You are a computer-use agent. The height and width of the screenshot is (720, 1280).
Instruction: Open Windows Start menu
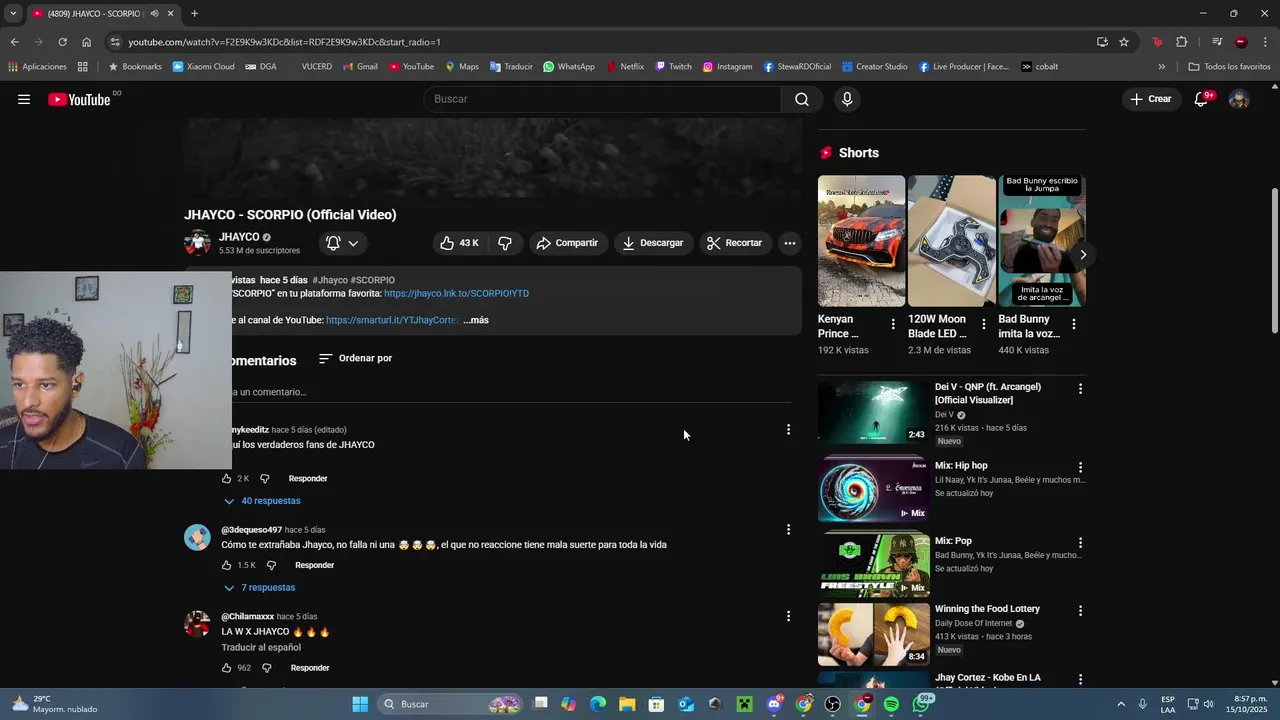(x=360, y=704)
